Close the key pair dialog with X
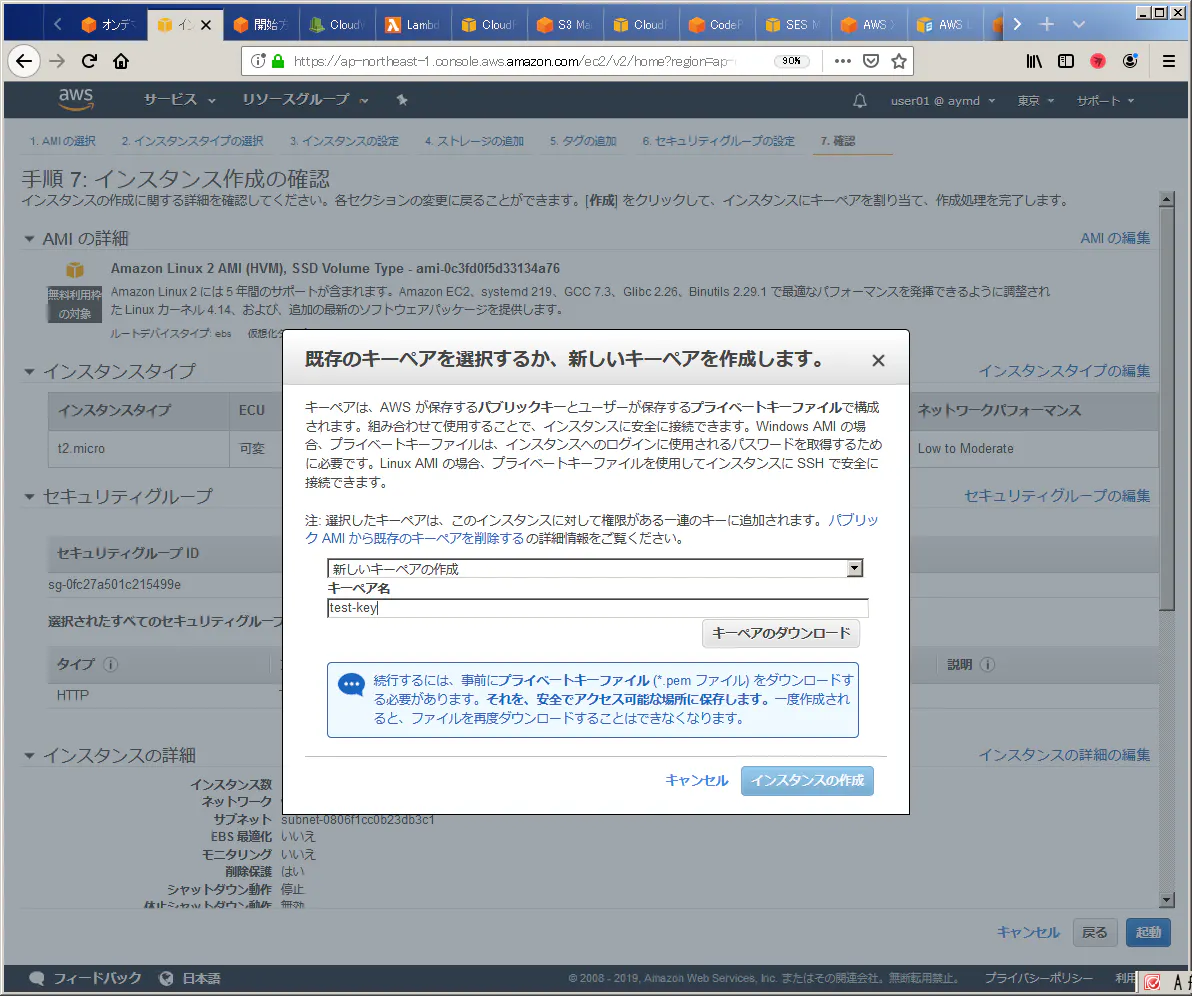 pos(878,360)
